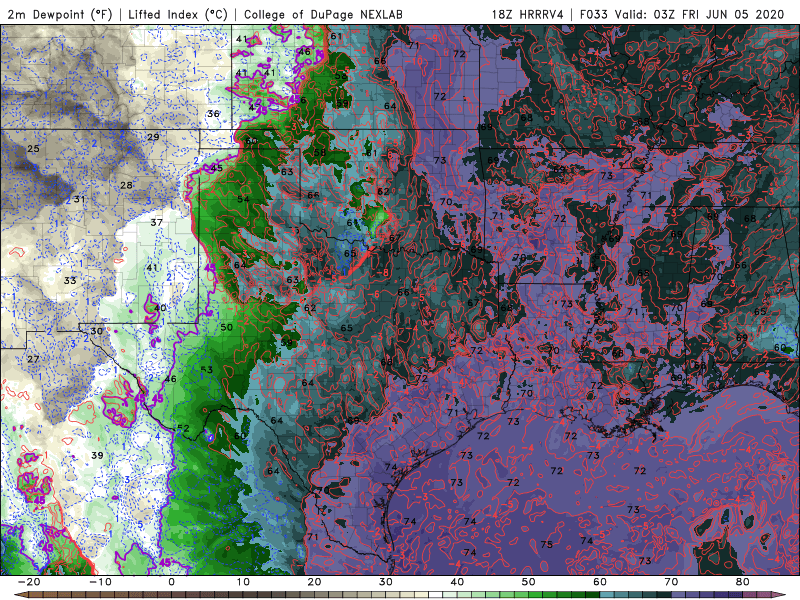Click the -20 label on the color scale
Image resolution: width=800 pixels, height=600 pixels.
(29, 582)
